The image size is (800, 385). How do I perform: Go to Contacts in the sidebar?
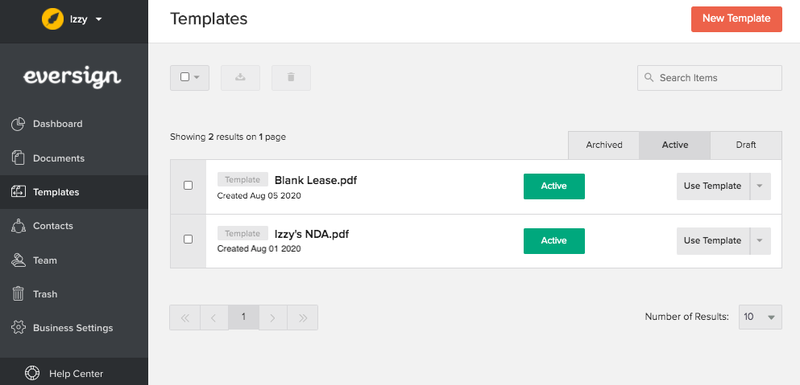click(53, 226)
